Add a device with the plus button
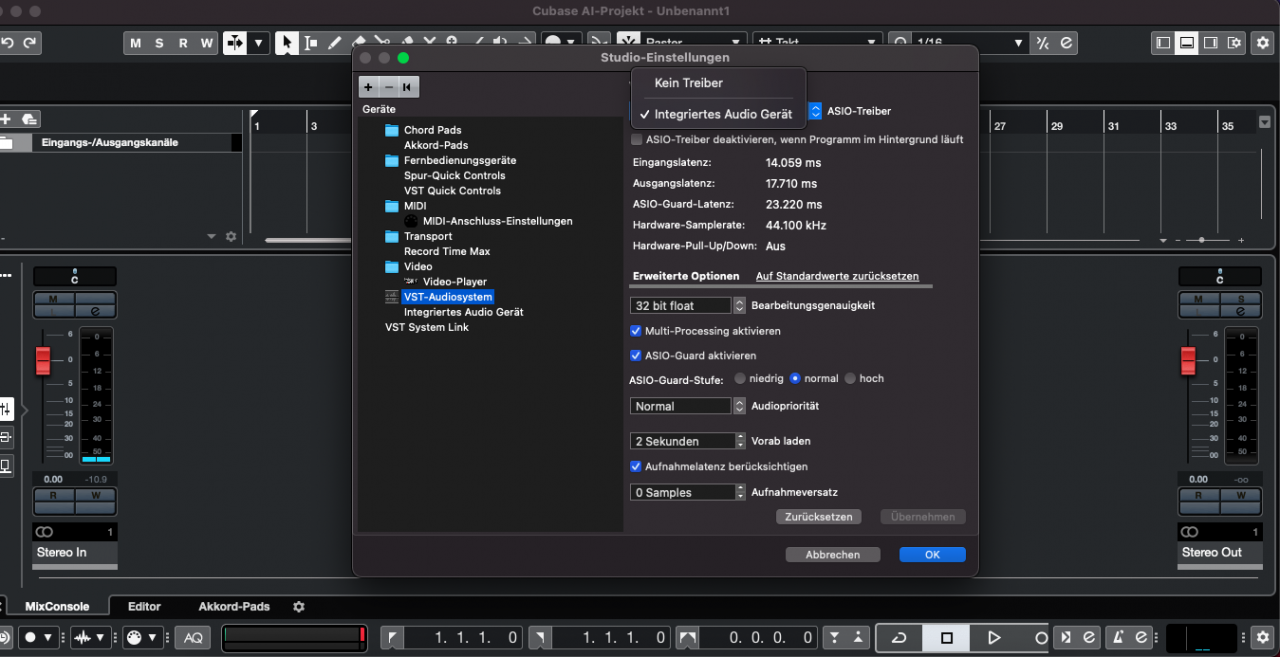This screenshot has width=1280, height=657. 368,87
